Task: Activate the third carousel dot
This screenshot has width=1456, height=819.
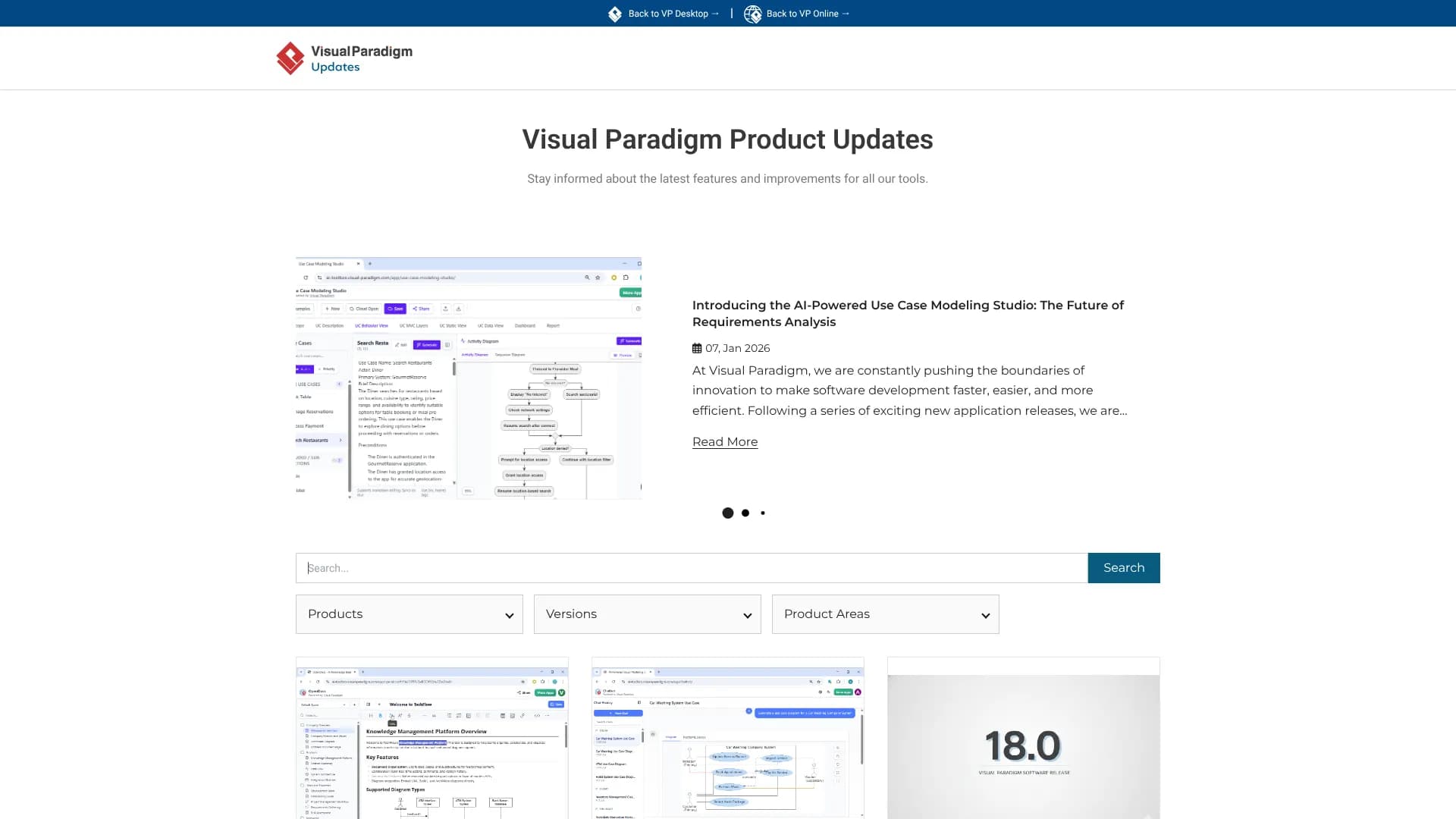Action: coord(762,513)
